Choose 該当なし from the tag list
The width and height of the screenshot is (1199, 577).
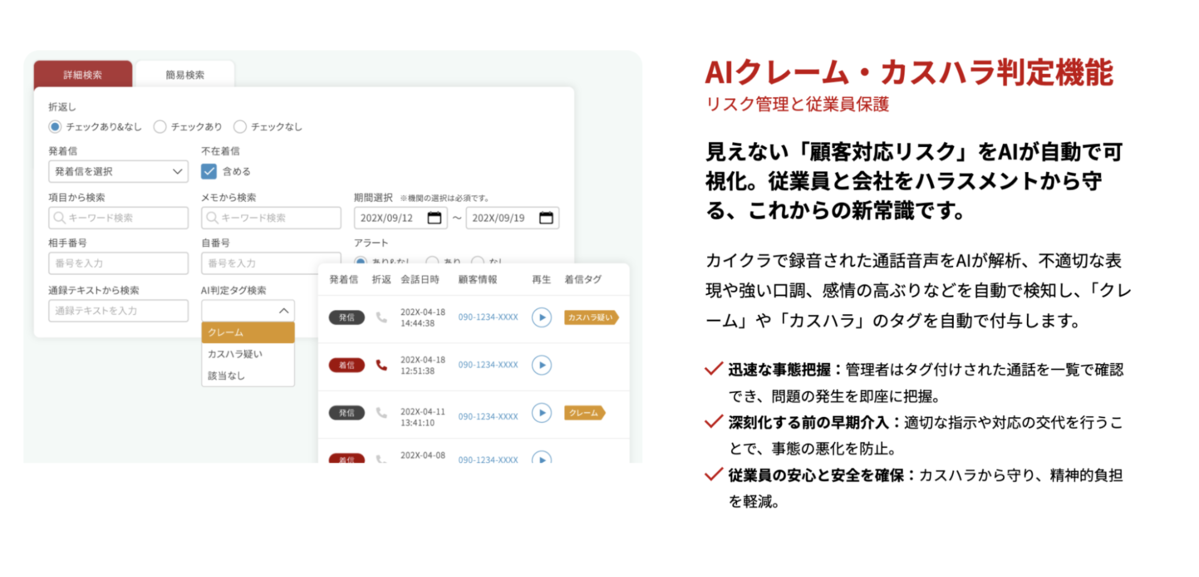tap(226, 376)
